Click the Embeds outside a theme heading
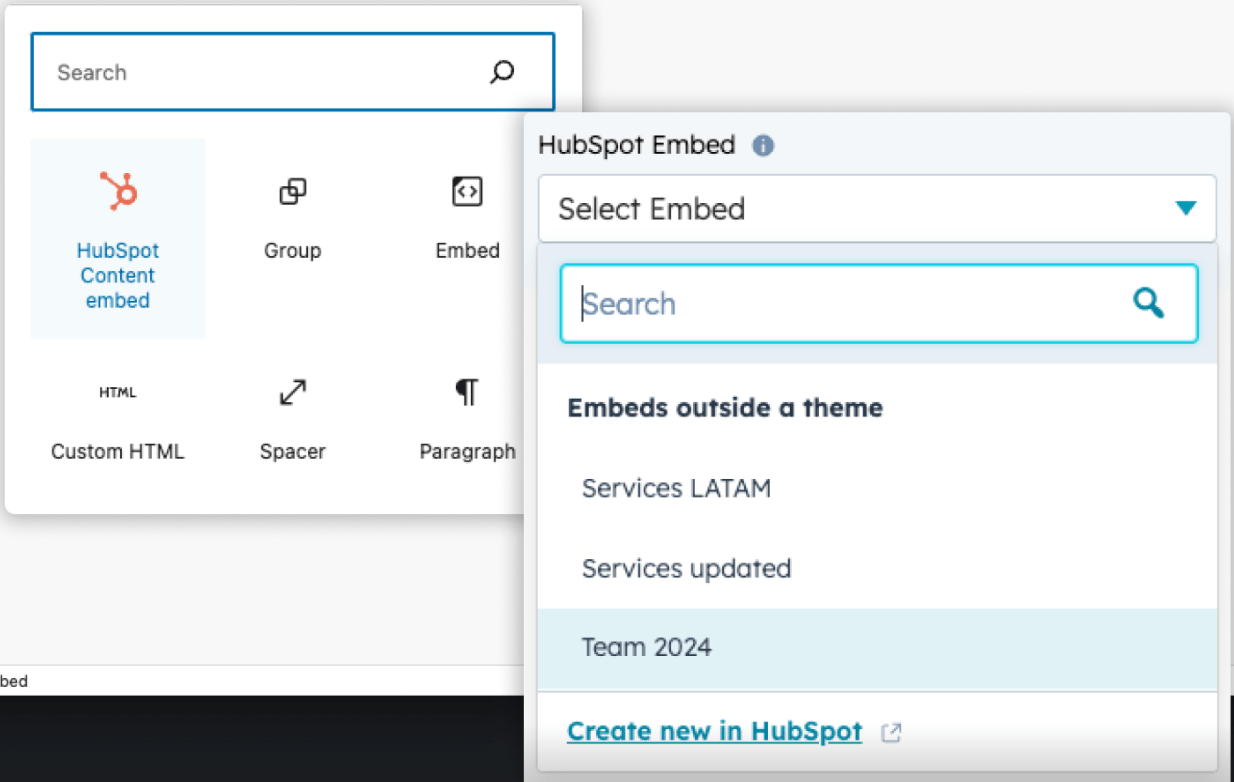The width and height of the screenshot is (1234, 782). tap(725, 408)
